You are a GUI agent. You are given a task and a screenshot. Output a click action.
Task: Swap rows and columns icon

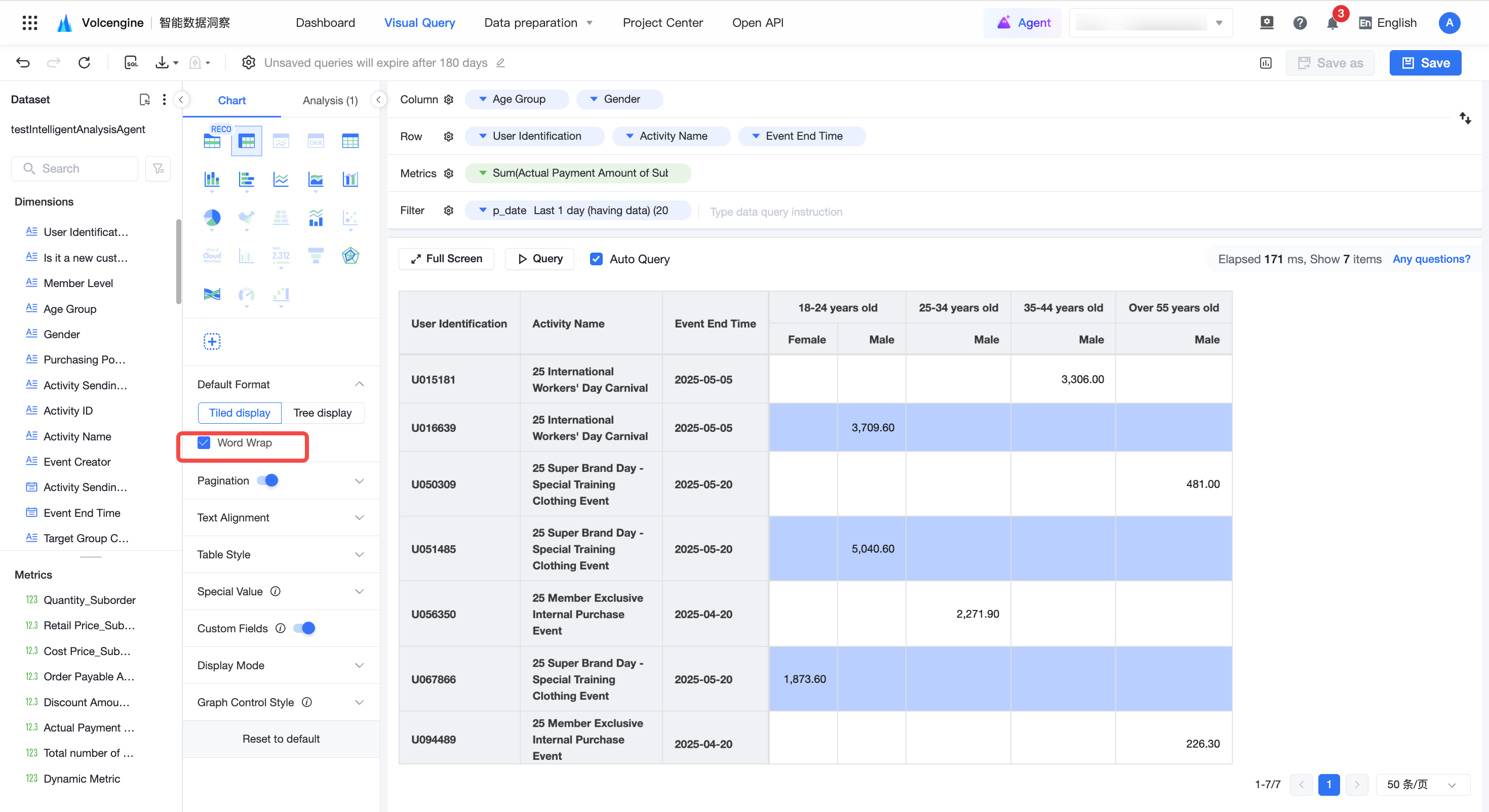pos(1465,118)
